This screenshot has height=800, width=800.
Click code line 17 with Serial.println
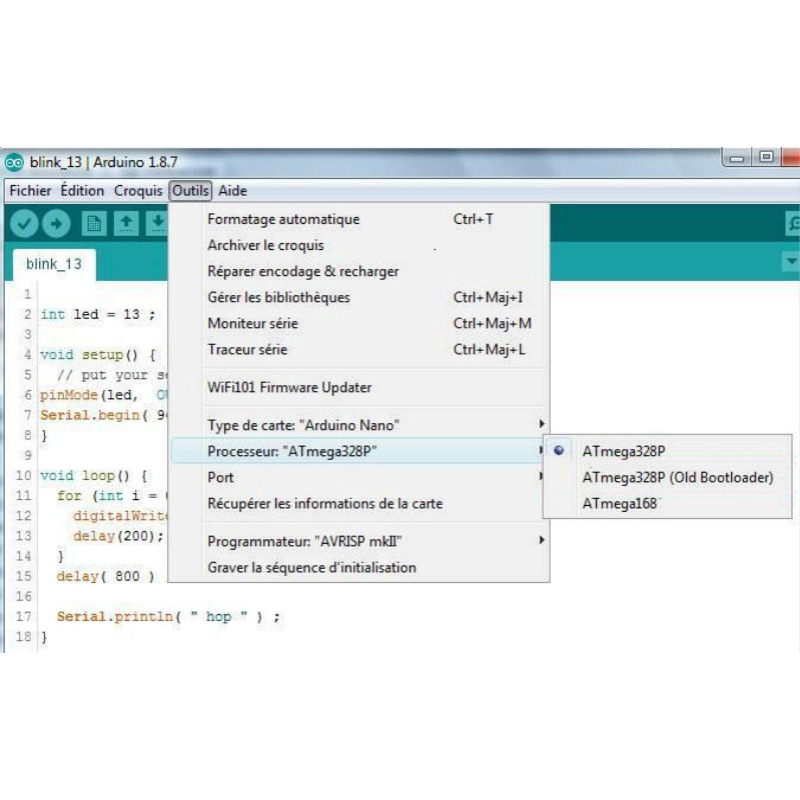166,617
